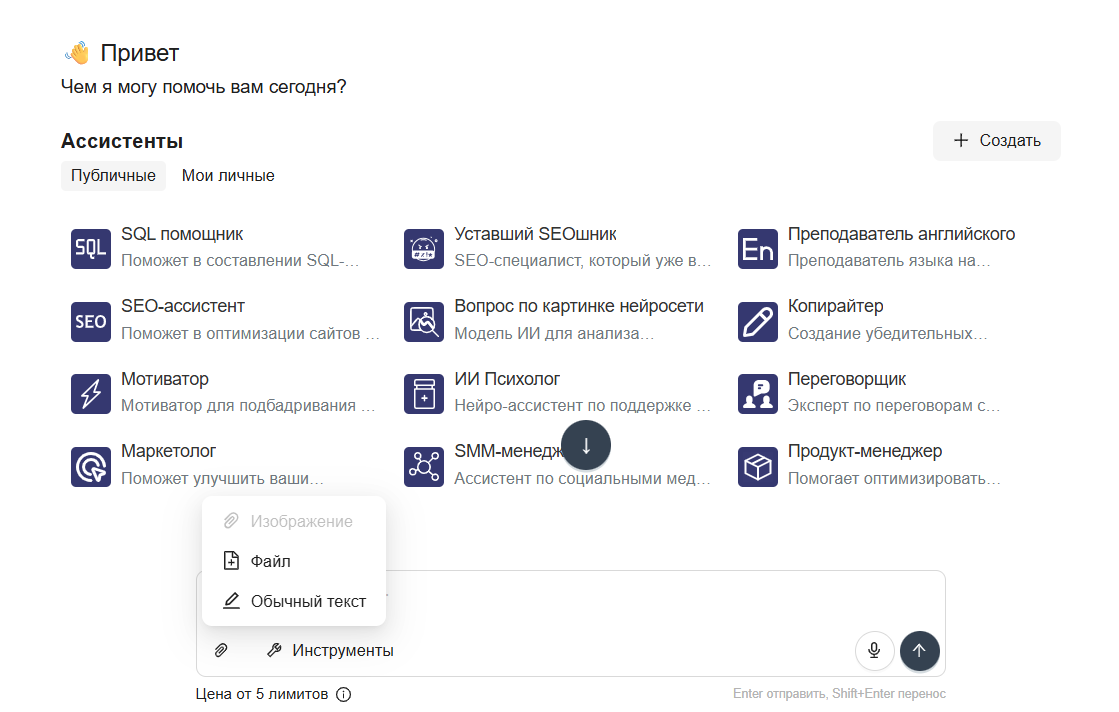Click the Создать button
1119x712 pixels.
[x=996, y=140]
